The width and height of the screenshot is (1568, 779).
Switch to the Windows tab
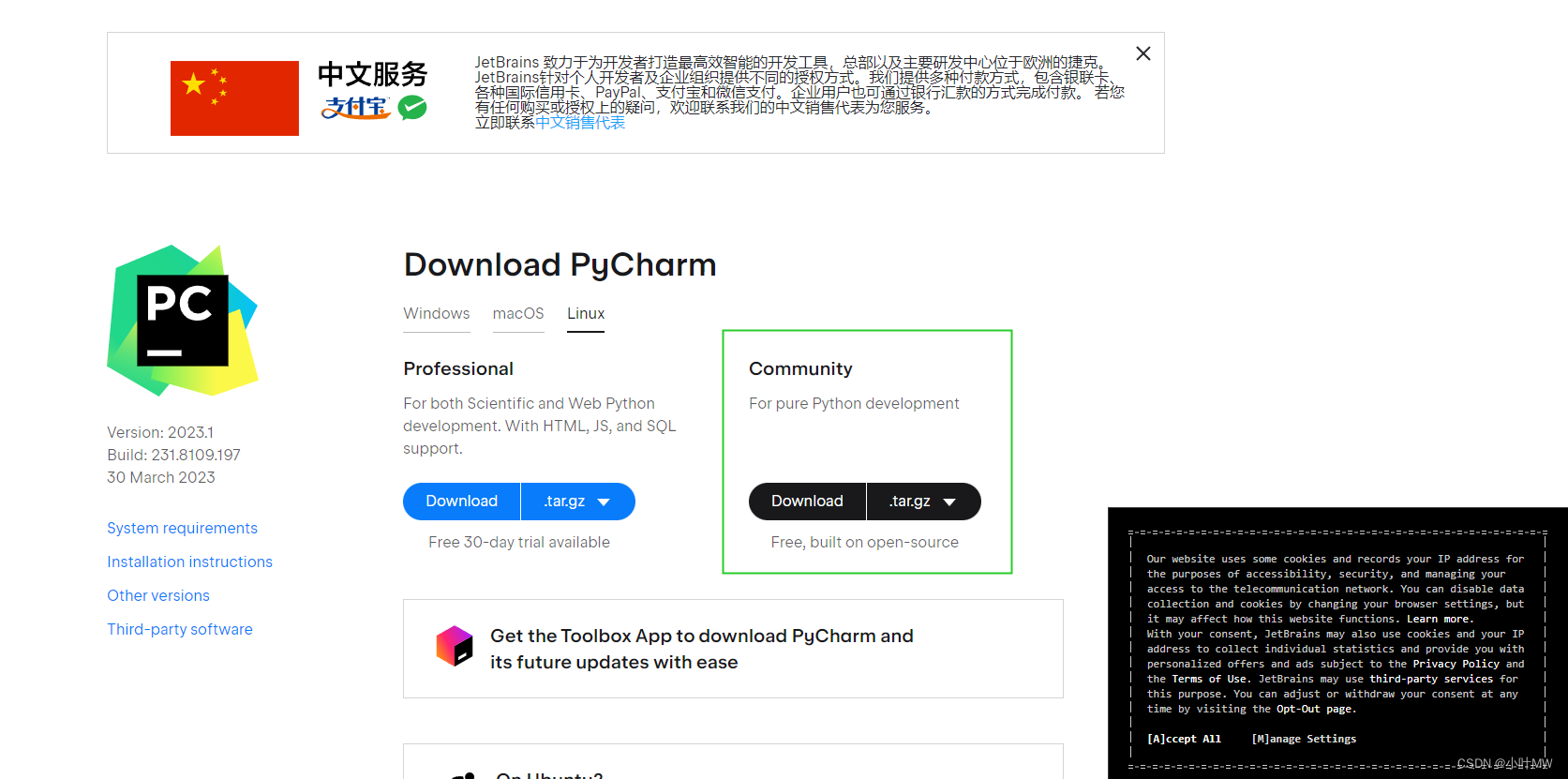(x=437, y=313)
